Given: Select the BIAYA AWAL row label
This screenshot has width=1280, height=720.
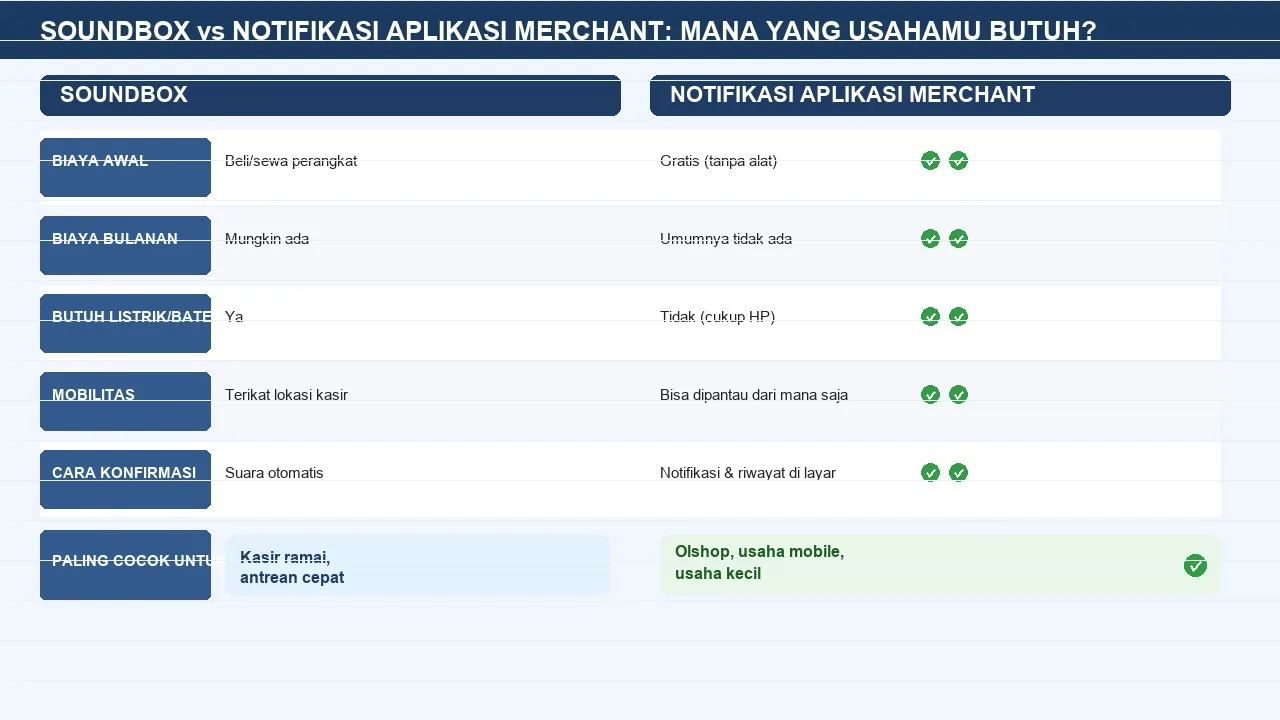Looking at the screenshot, I should tap(125, 167).
